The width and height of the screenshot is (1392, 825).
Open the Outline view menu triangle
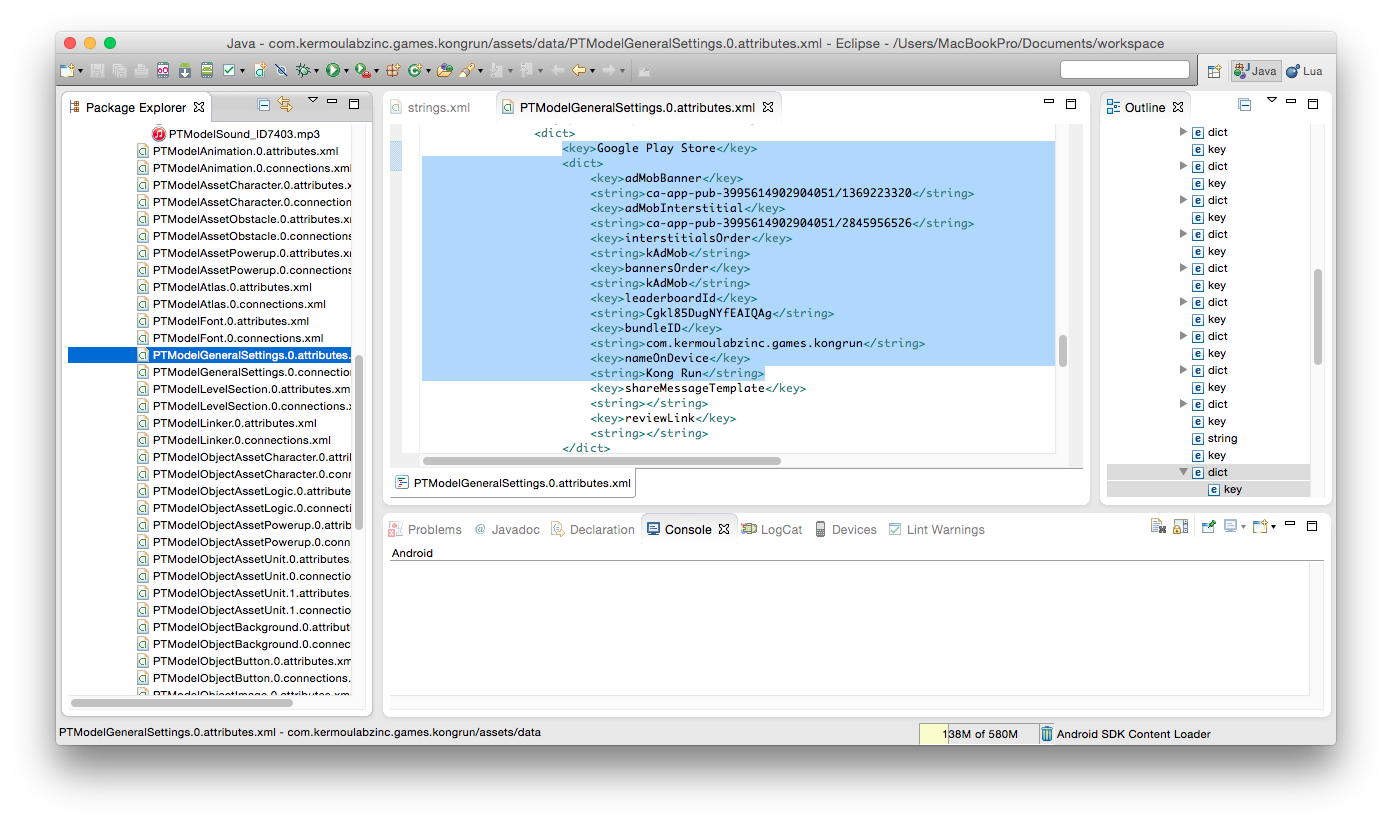1272,100
